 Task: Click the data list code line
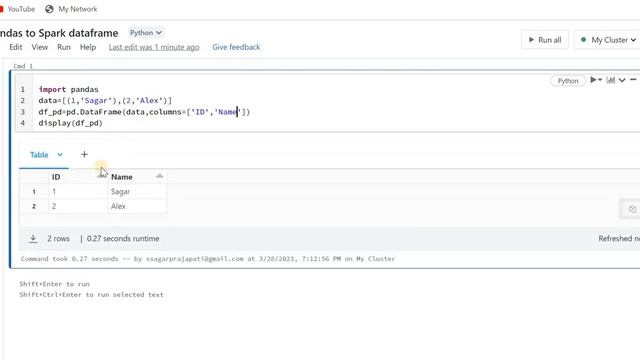pyautogui.click(x=105, y=100)
